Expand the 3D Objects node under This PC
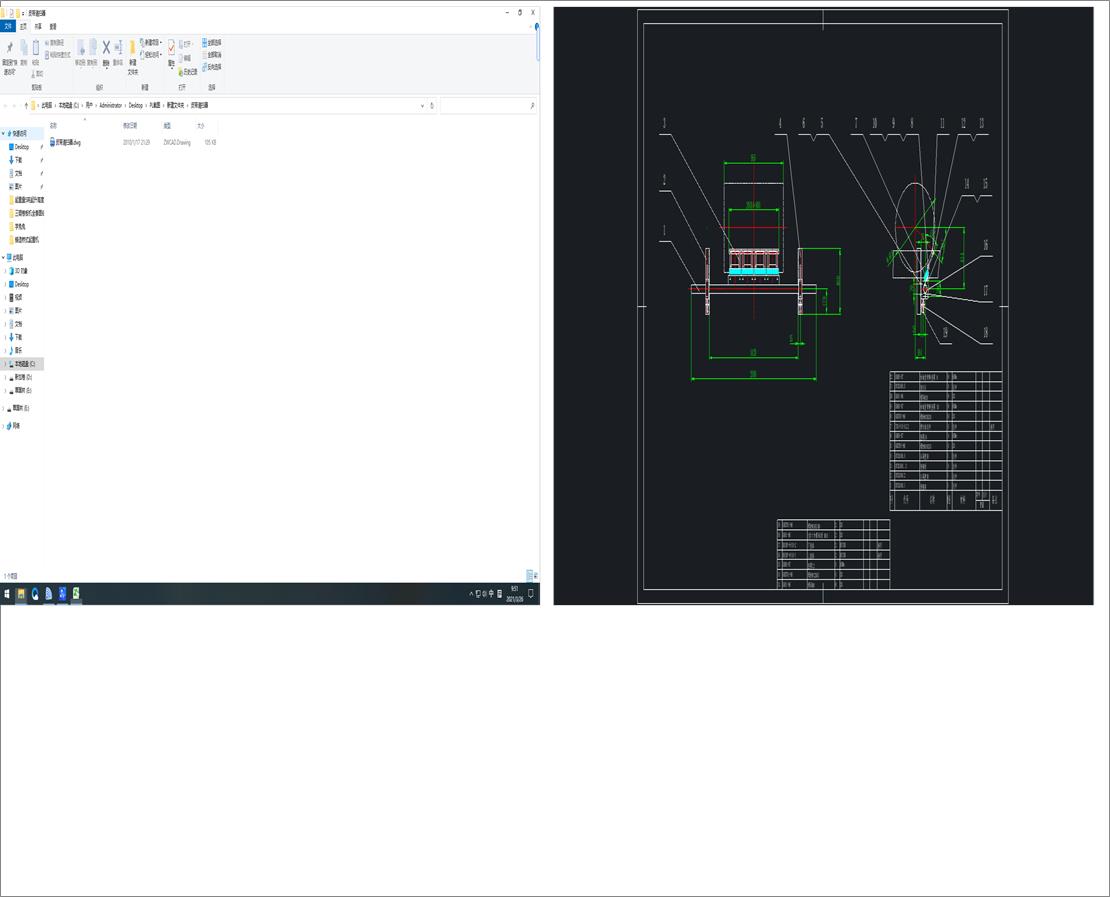The image size is (1110, 897). click(6, 271)
